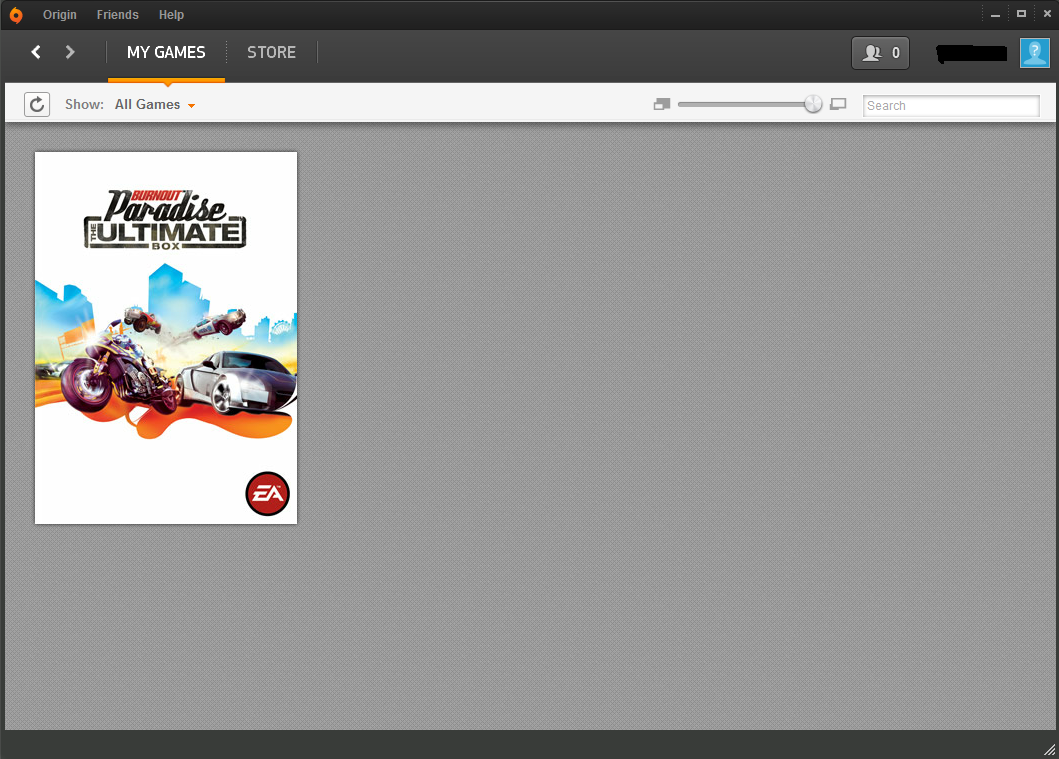1059x759 pixels.
Task: Open friends list button showing 0
Action: pos(880,53)
